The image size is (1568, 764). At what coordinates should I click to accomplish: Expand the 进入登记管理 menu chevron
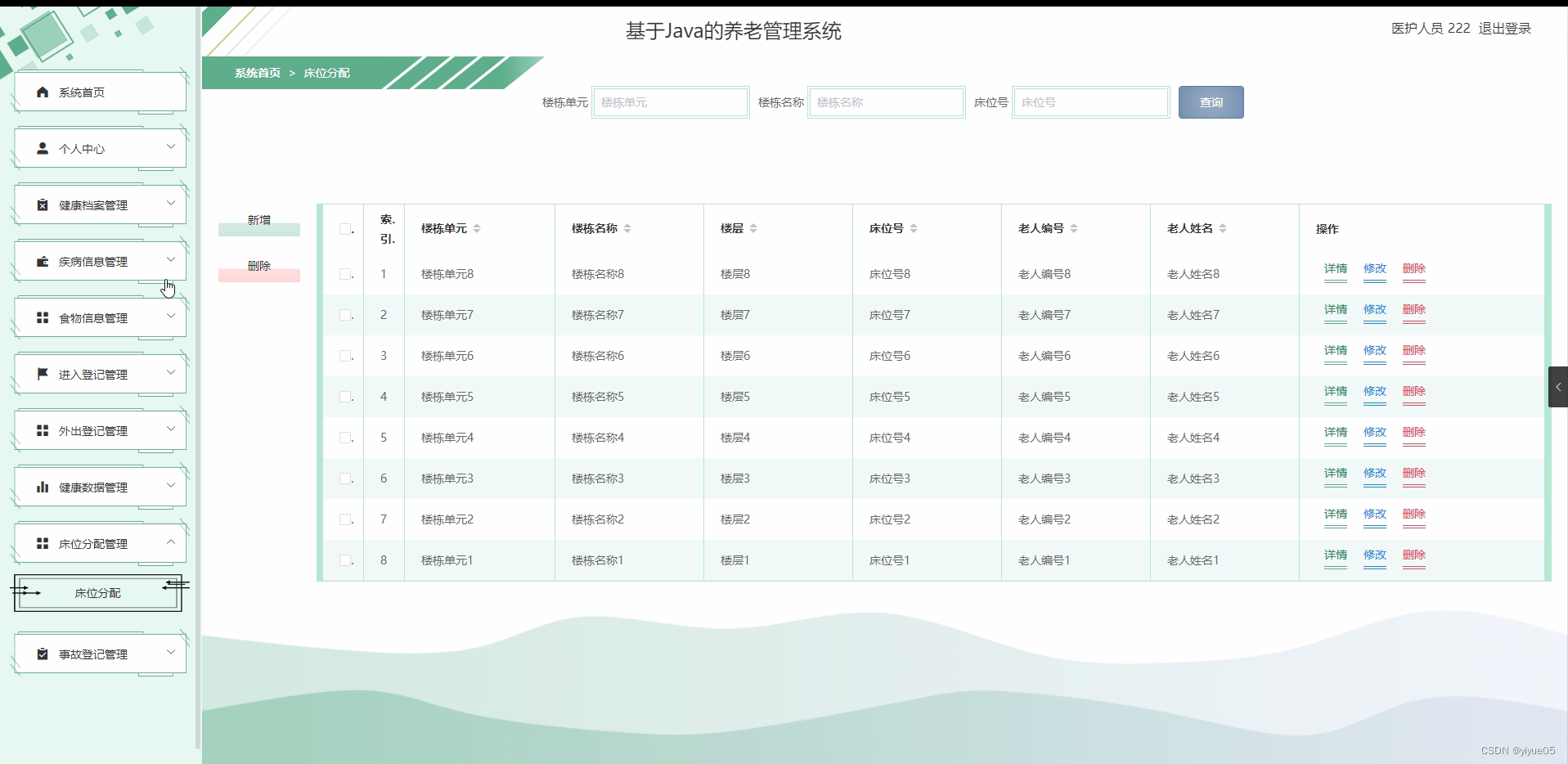click(171, 372)
